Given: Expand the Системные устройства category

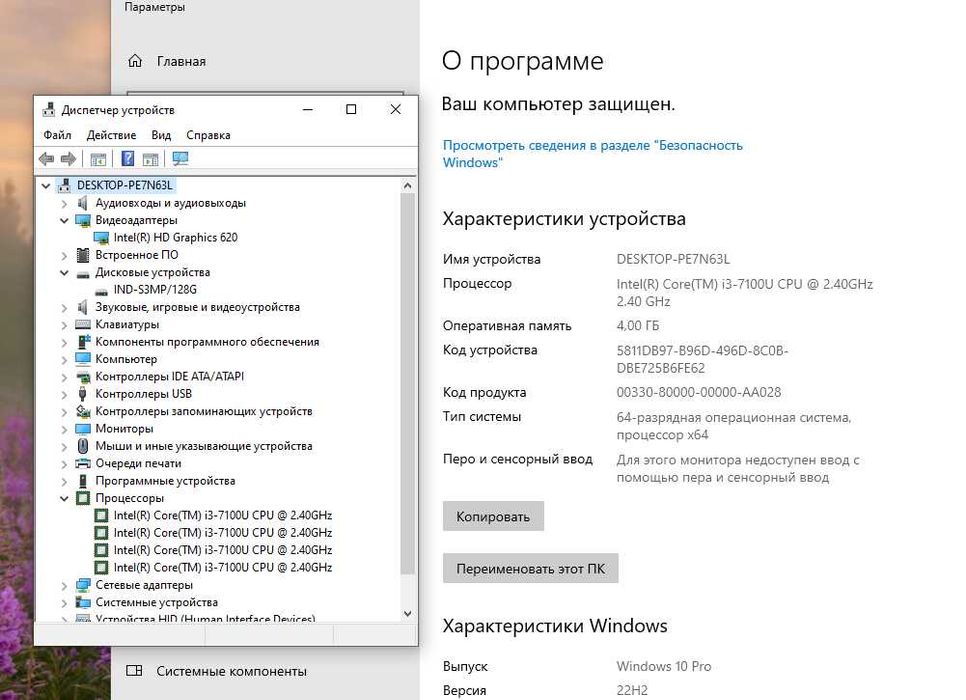Looking at the screenshot, I should [x=64, y=603].
